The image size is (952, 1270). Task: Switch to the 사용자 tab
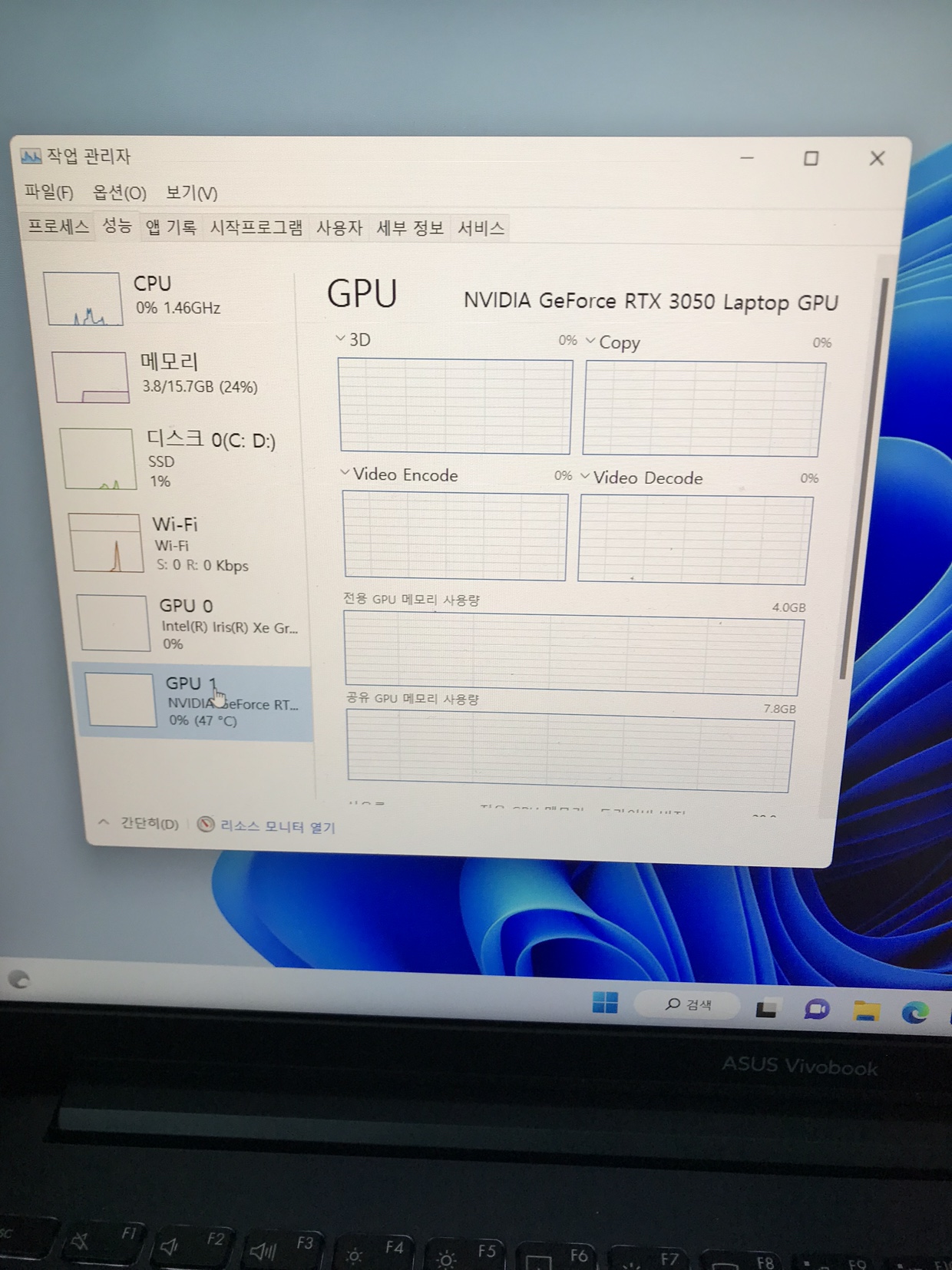pyautogui.click(x=339, y=228)
